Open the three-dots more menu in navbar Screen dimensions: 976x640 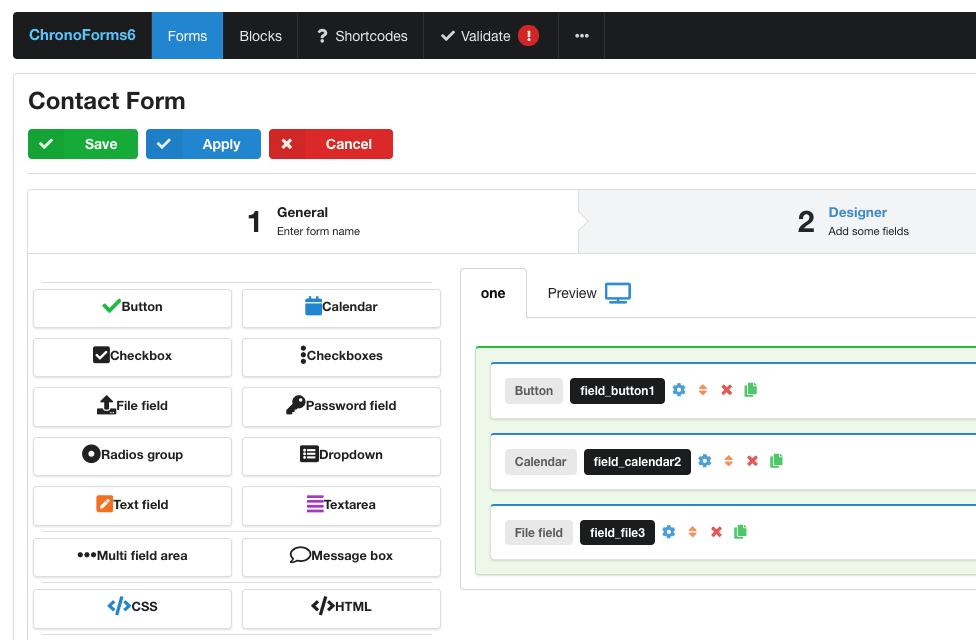(581, 36)
